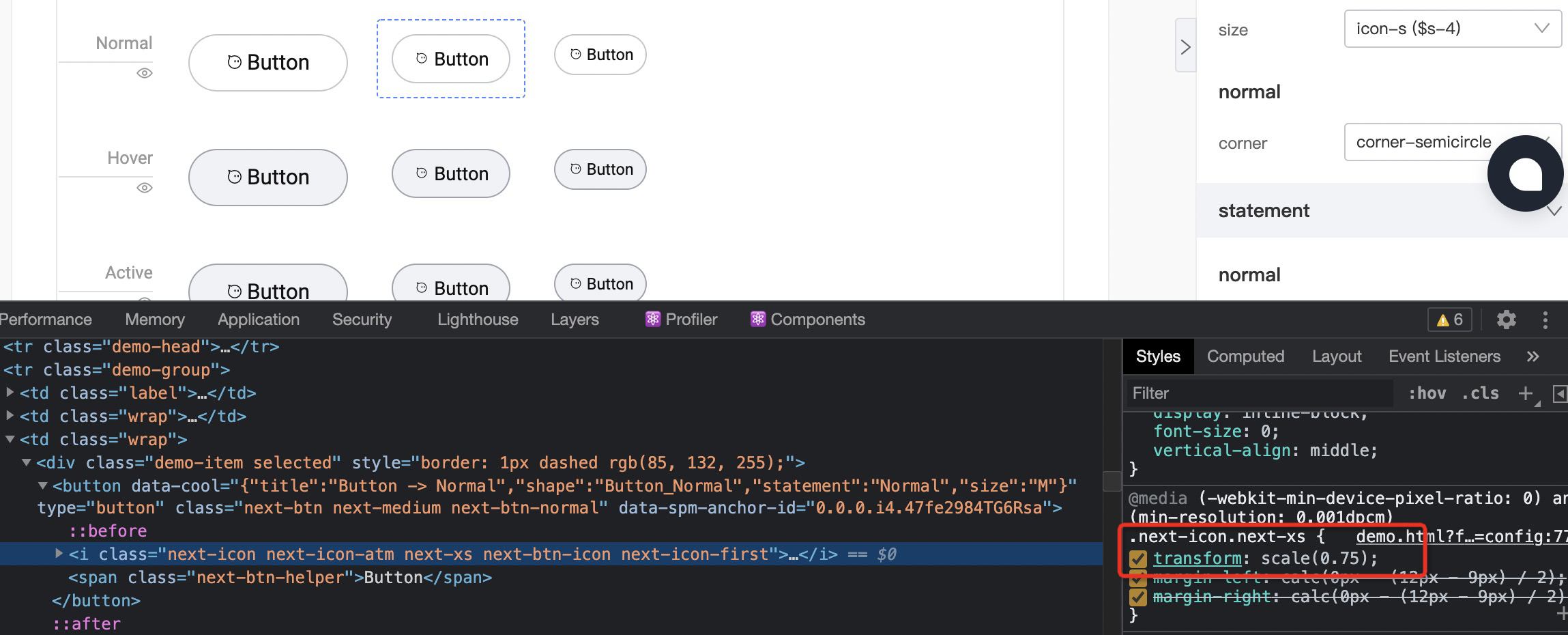Viewport: 1568px width, 635px height.
Task: Toggle the eye visibility beside Hover row
Action: 144,188
